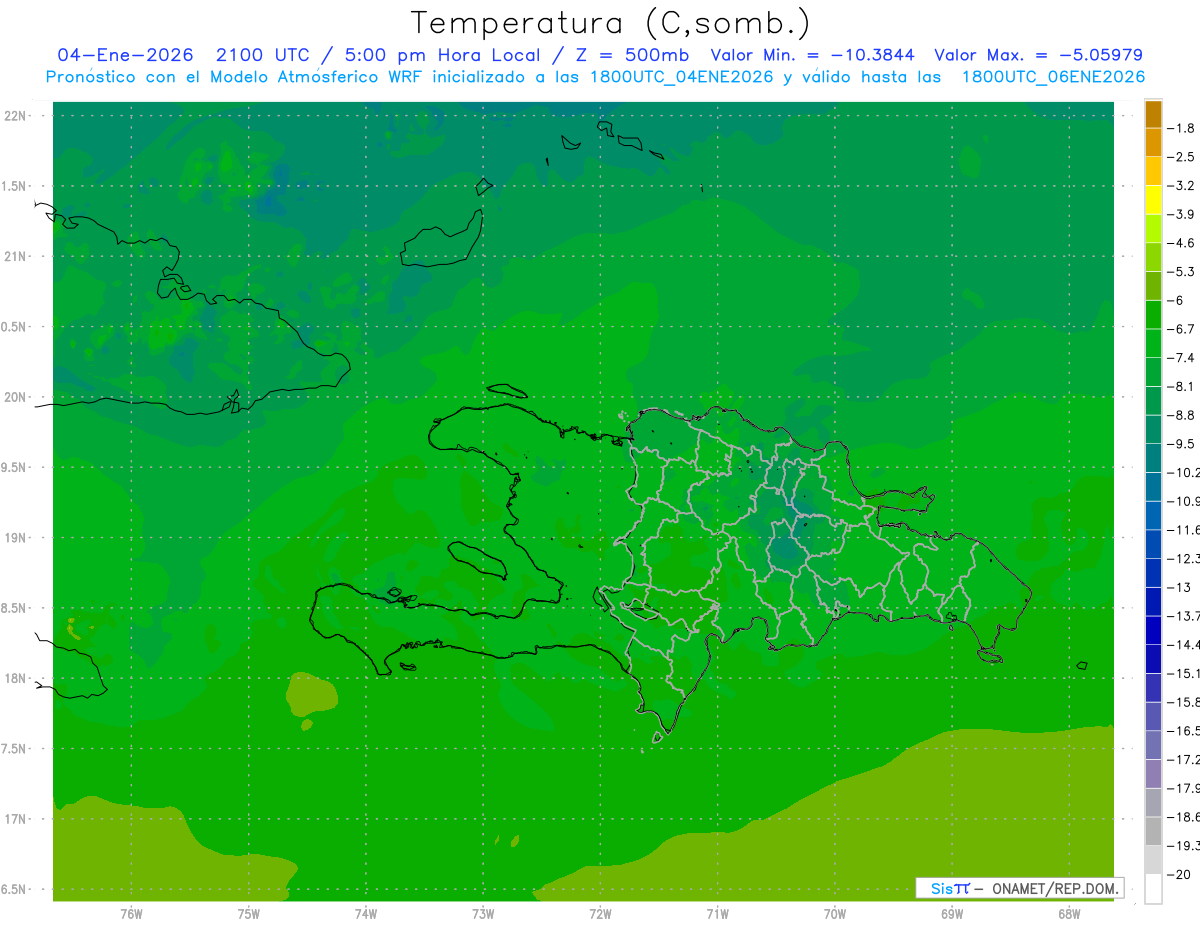Select the "-2.5" color scale value
The width and height of the screenshot is (1200, 927).
(1182, 157)
